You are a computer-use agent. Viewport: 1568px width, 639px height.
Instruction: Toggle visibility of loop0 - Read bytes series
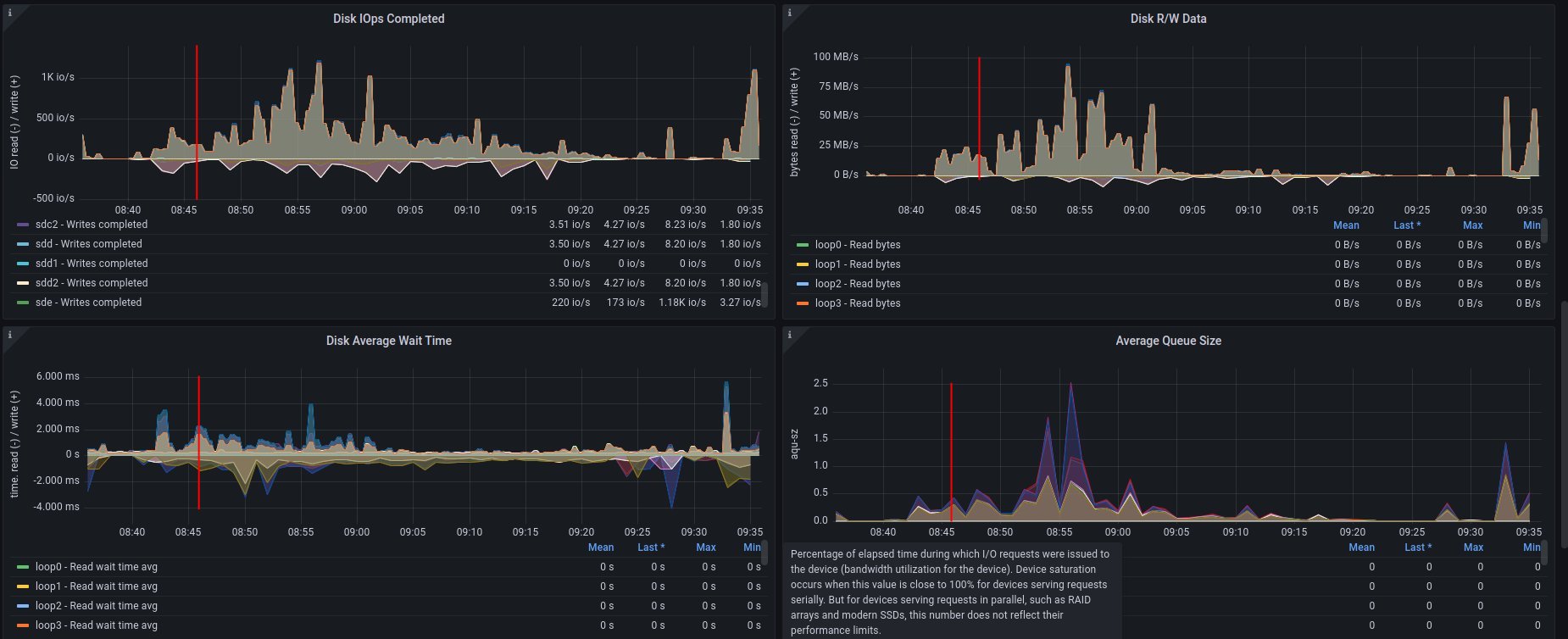point(857,245)
